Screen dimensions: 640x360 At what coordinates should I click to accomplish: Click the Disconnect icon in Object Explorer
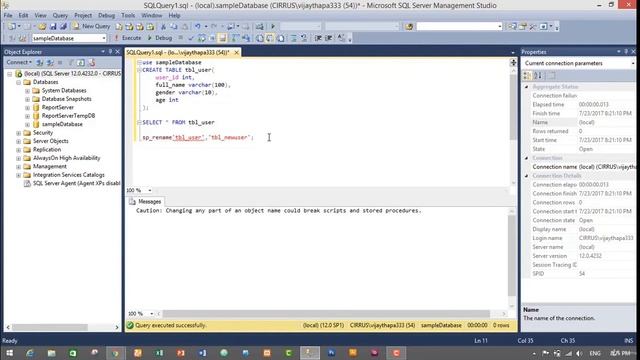click(50, 62)
